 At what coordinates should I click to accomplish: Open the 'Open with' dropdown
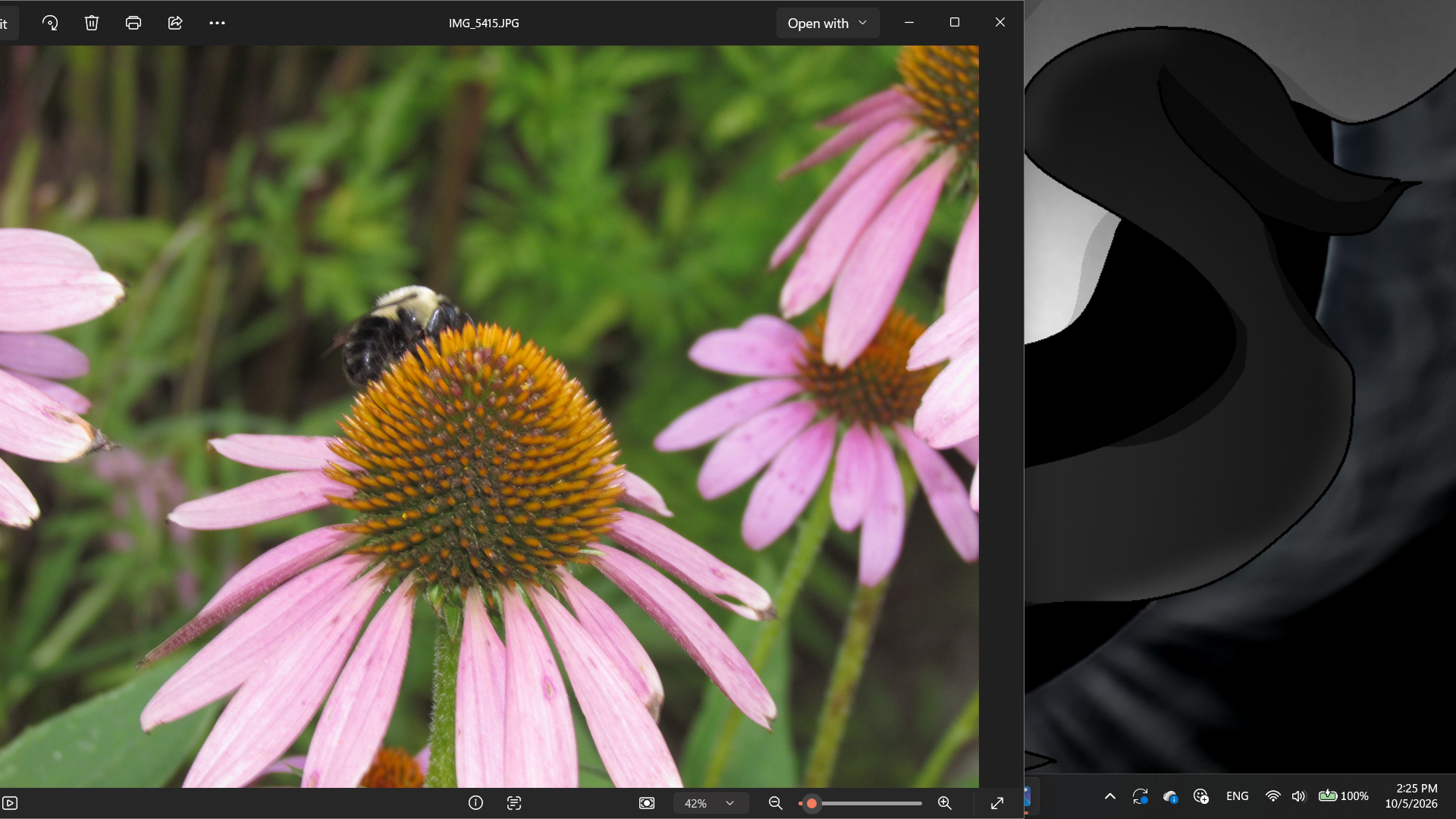pyautogui.click(x=827, y=23)
